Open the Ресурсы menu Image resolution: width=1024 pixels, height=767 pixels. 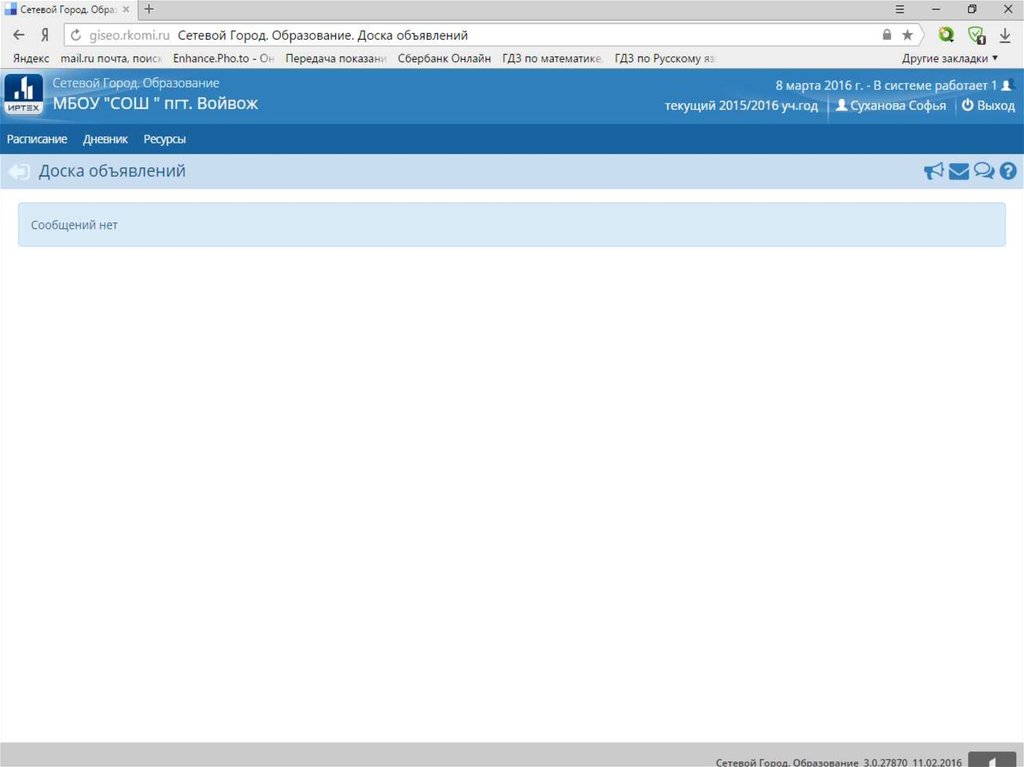pos(165,139)
